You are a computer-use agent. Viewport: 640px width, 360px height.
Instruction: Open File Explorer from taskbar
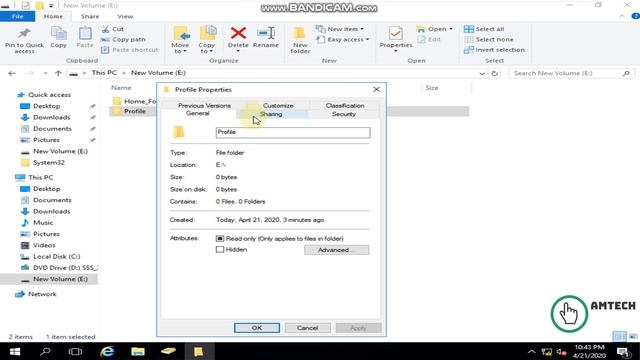click(x=138, y=351)
